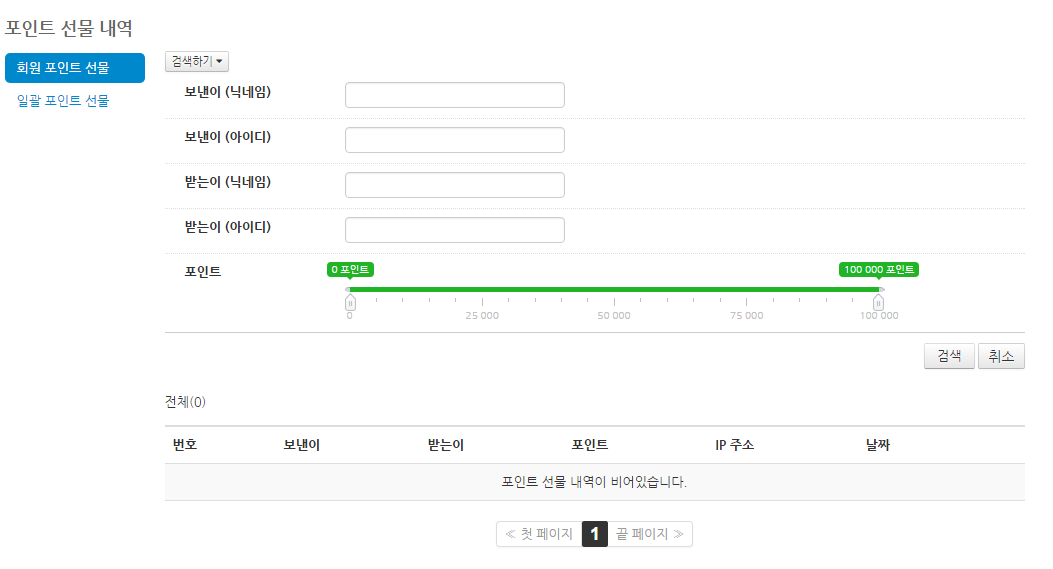Click the 포인트 column header
Viewport: 1053px width, 569px height.
coord(590,445)
